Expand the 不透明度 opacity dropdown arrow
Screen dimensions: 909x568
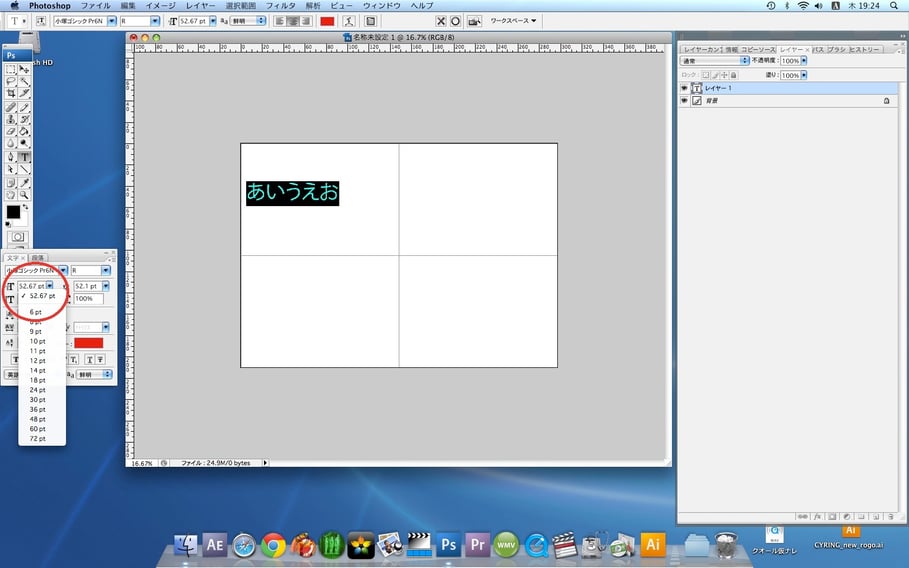[803, 61]
